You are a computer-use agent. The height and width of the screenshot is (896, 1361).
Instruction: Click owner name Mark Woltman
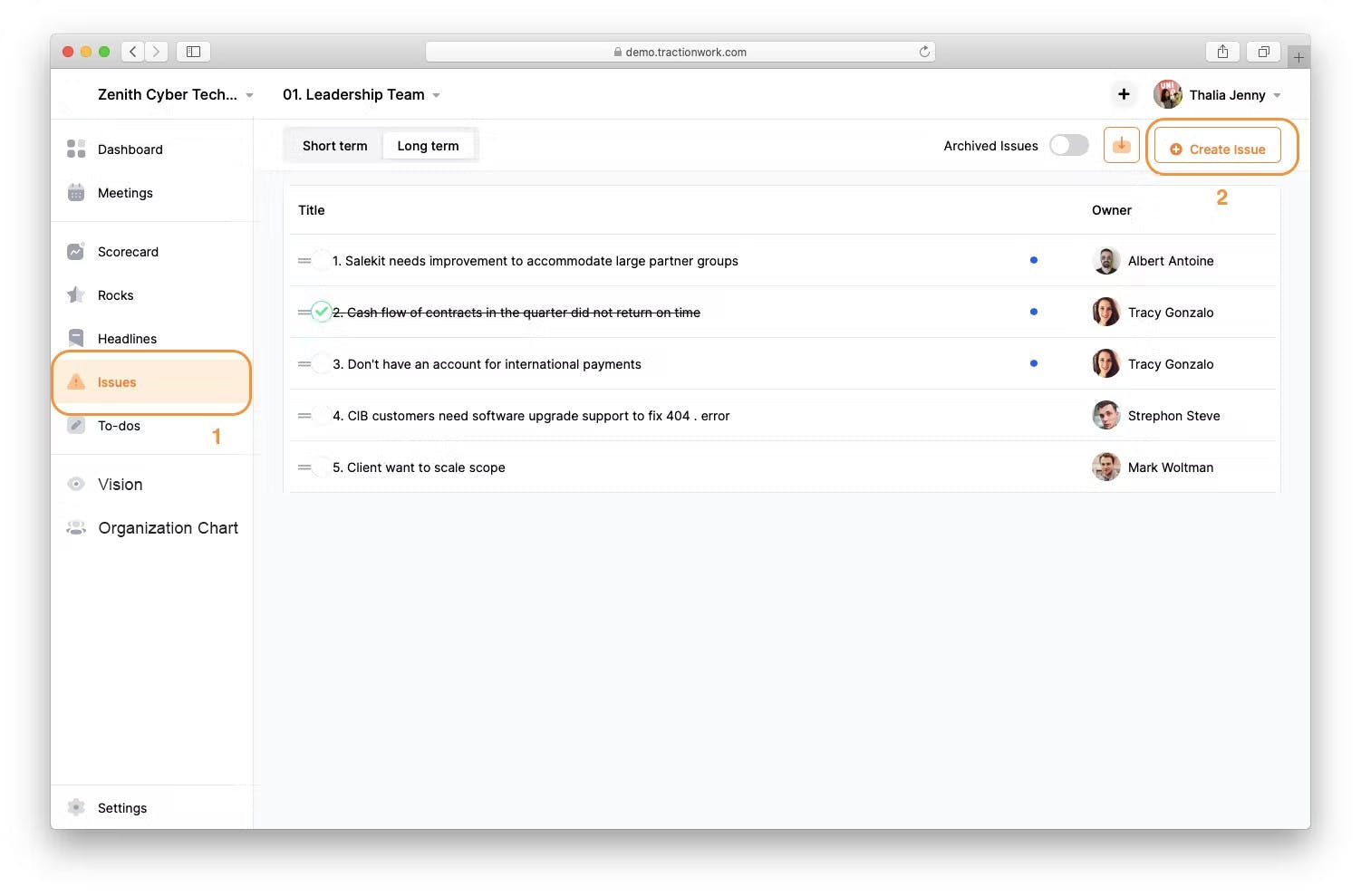[1171, 467]
